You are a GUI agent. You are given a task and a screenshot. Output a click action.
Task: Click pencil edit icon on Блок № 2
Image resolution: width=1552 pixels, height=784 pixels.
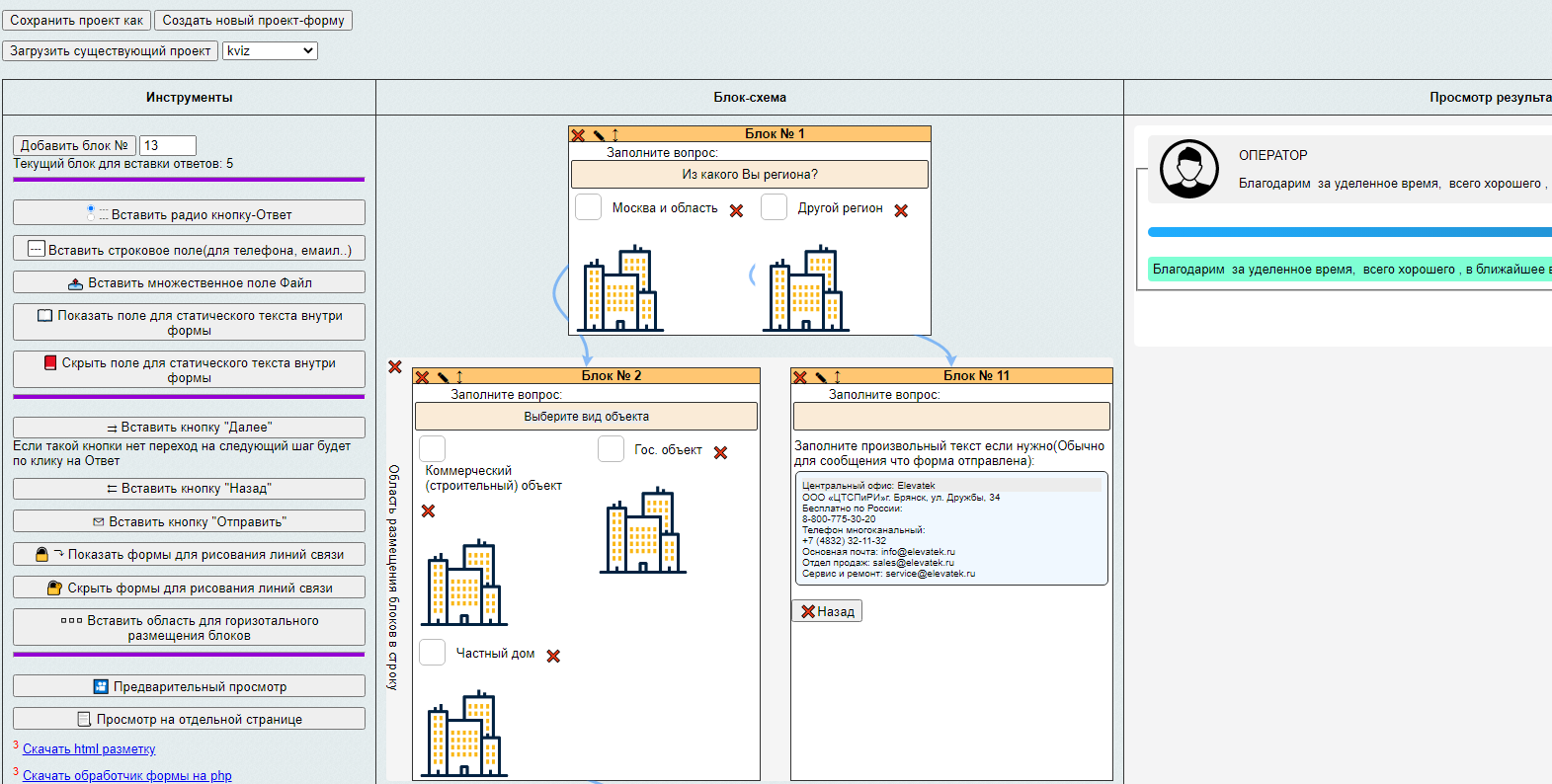[443, 377]
